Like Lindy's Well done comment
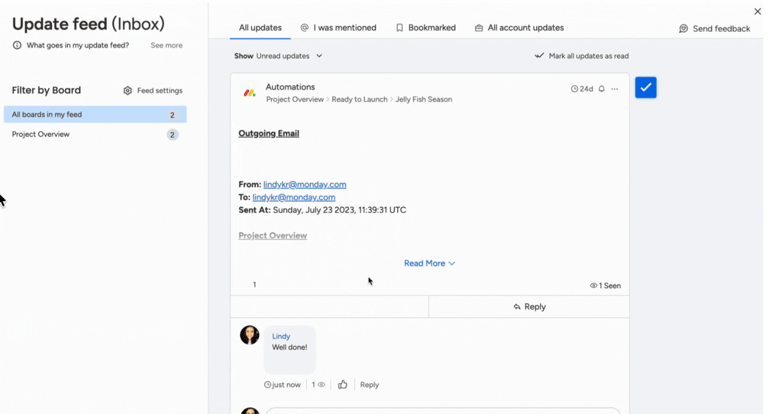The image size is (770, 414). [343, 385]
